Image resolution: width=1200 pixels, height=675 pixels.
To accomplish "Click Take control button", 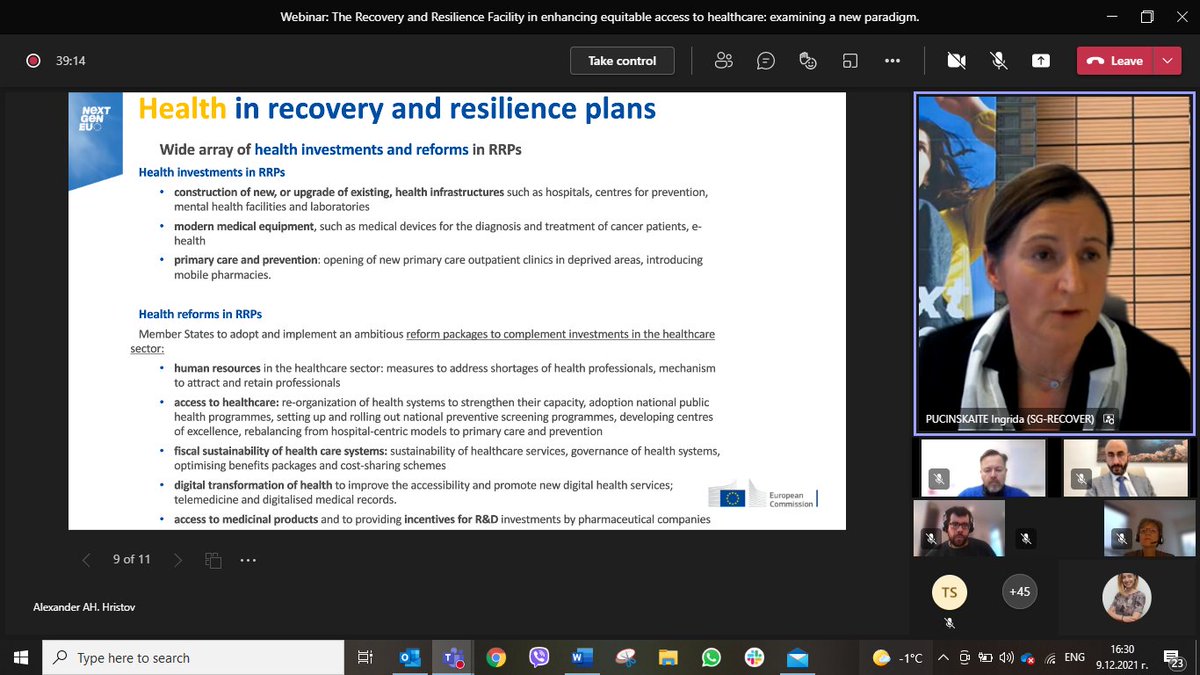I will pos(622,61).
